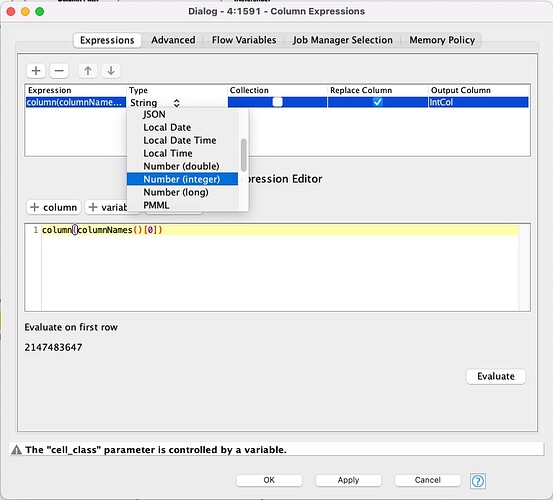Open the Job Manager Selection tab

coord(342,40)
